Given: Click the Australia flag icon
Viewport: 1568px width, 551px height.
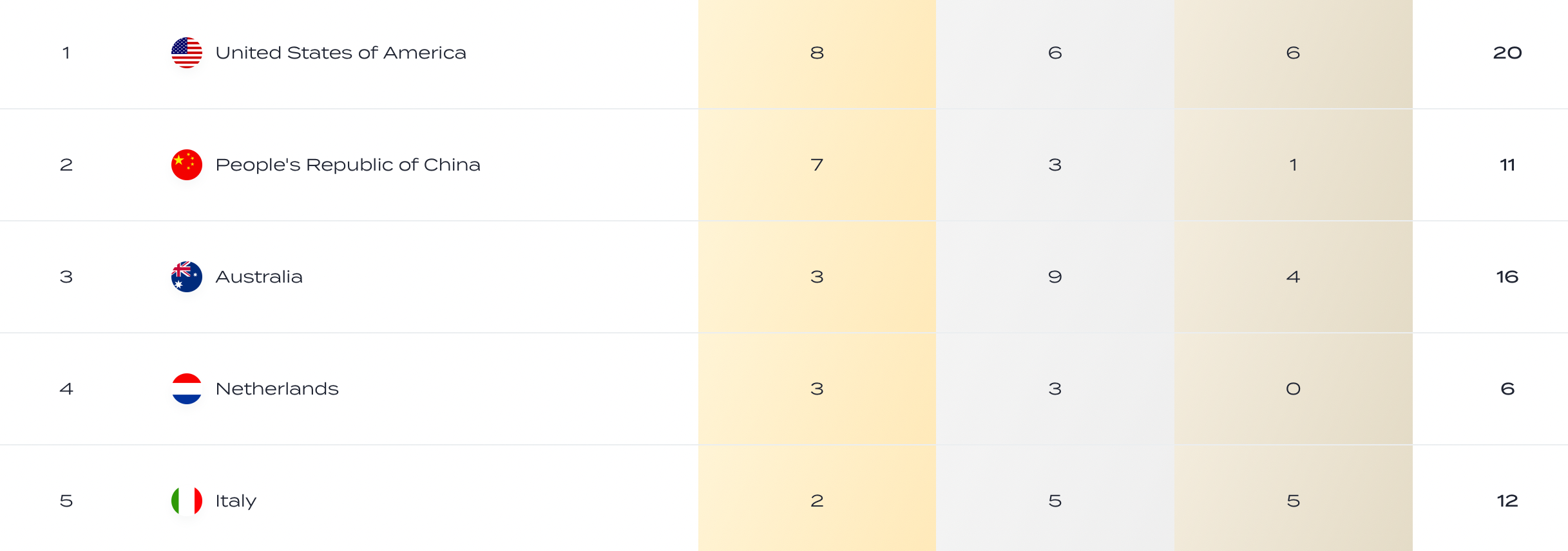Looking at the screenshot, I should point(187,277).
